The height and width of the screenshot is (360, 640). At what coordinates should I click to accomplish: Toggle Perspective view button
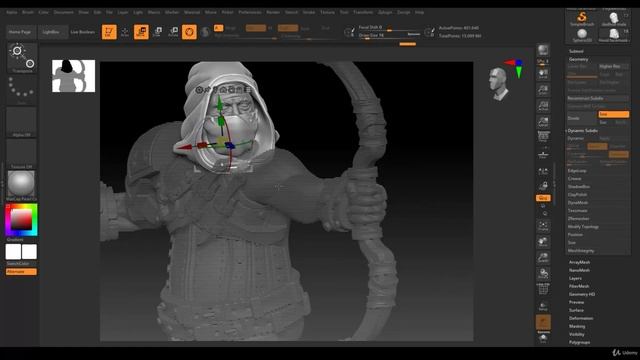(x=543, y=137)
